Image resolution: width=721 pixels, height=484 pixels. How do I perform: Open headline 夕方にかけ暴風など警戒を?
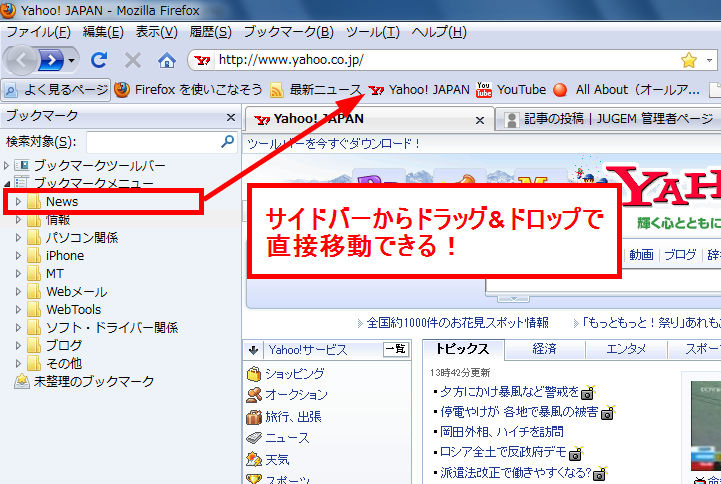coord(509,392)
